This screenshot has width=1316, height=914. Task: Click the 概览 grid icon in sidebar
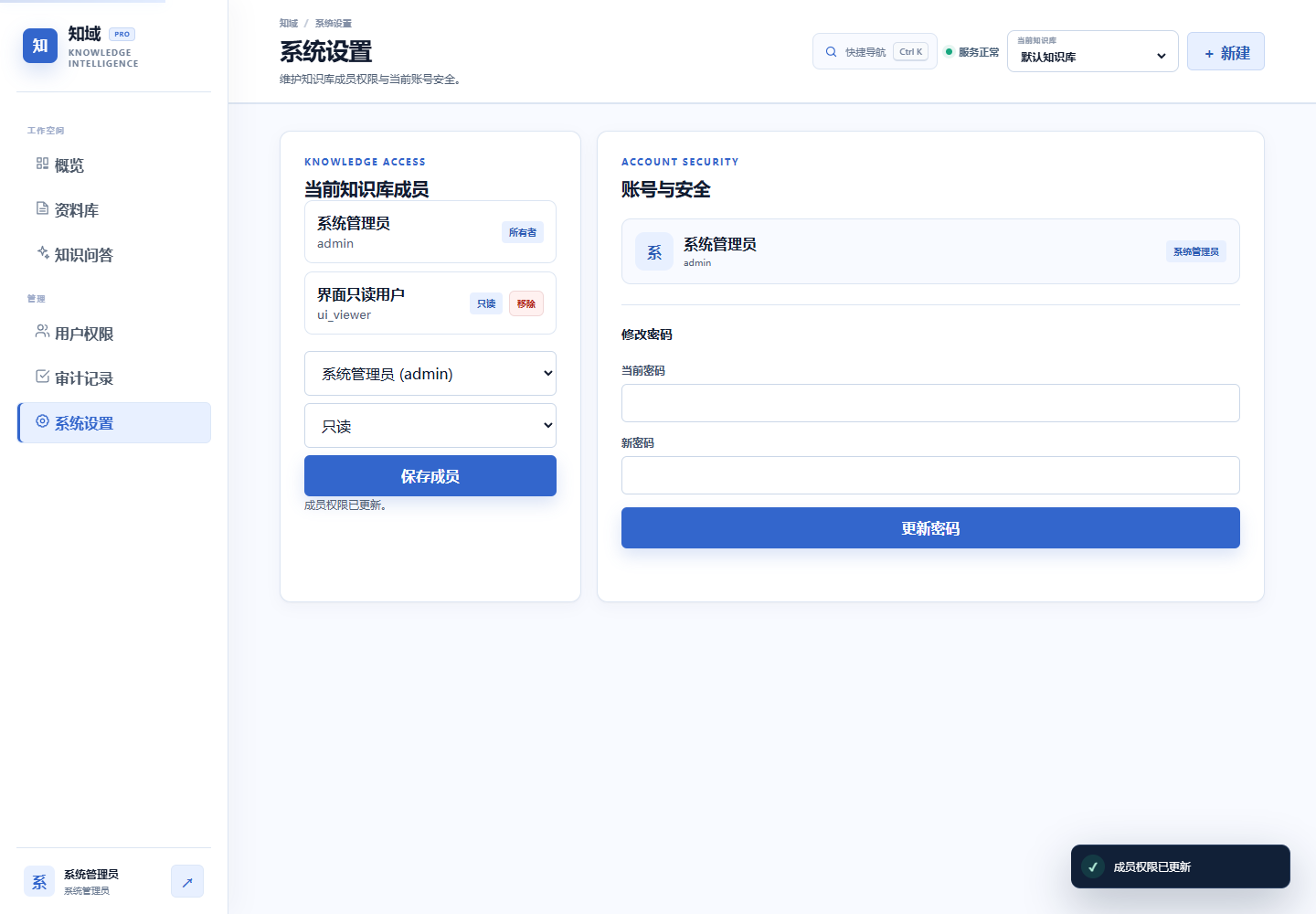tap(42, 164)
